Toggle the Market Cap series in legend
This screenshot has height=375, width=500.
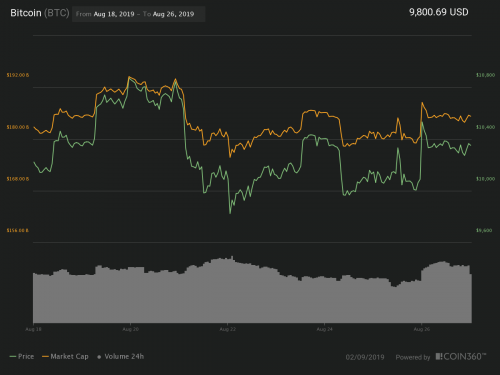[x=65, y=356]
